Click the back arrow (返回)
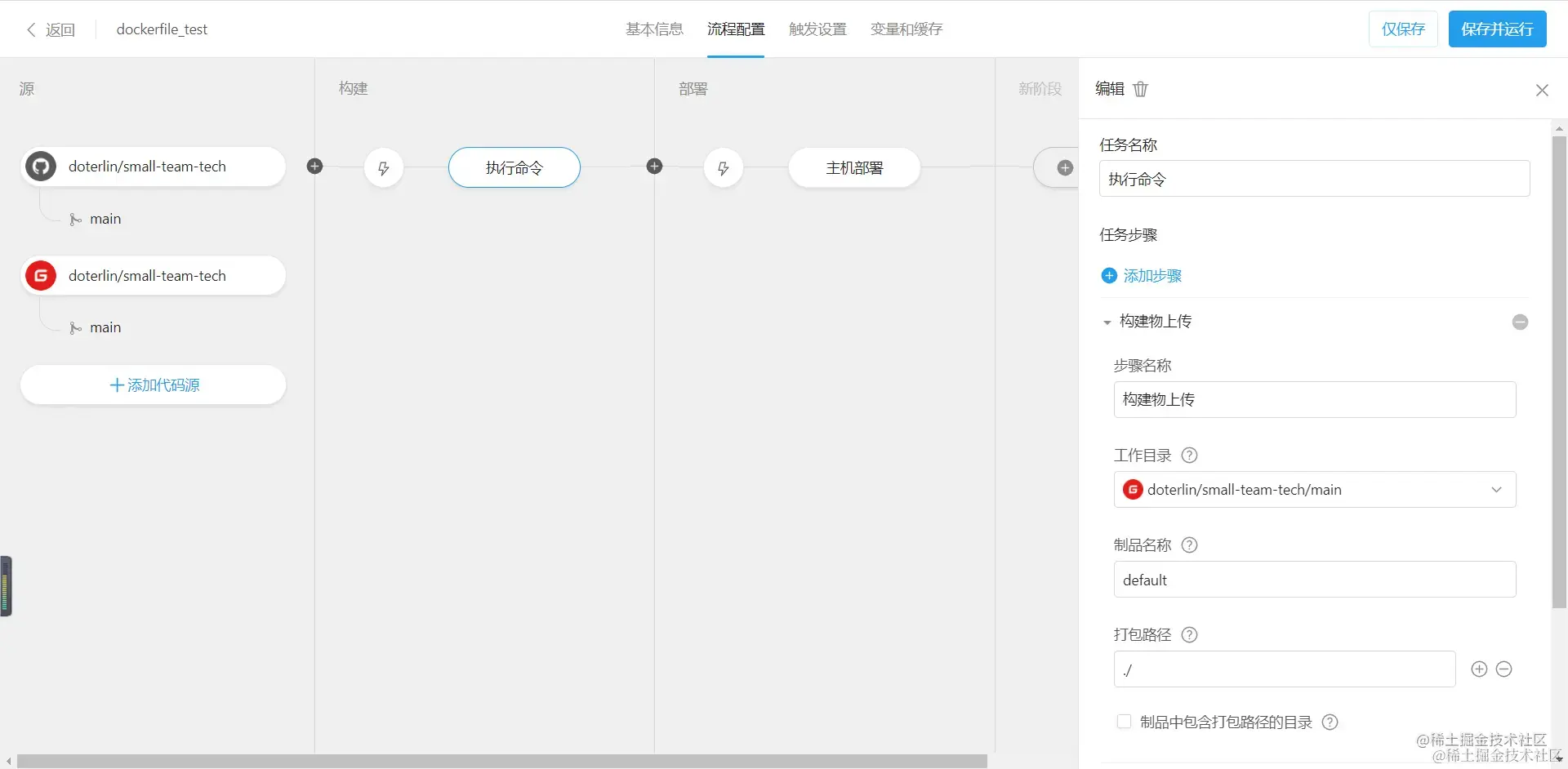 [x=31, y=29]
